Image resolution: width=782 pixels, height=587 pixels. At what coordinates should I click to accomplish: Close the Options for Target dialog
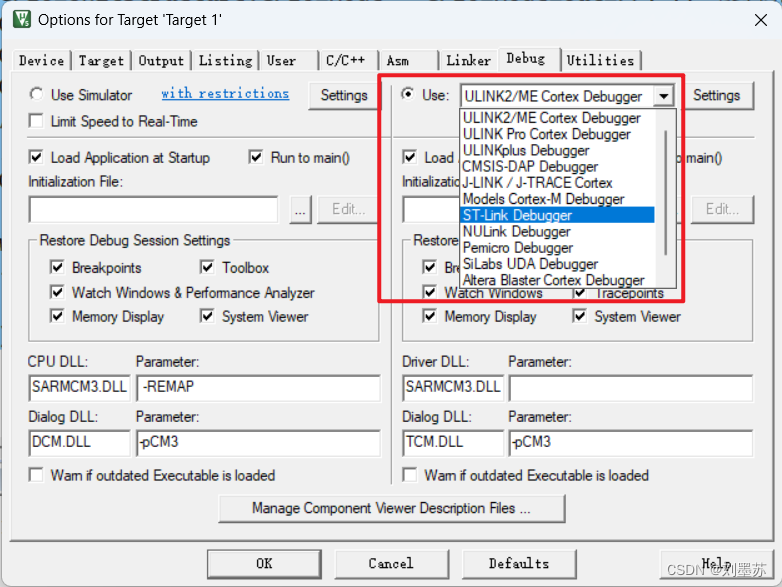click(761, 20)
